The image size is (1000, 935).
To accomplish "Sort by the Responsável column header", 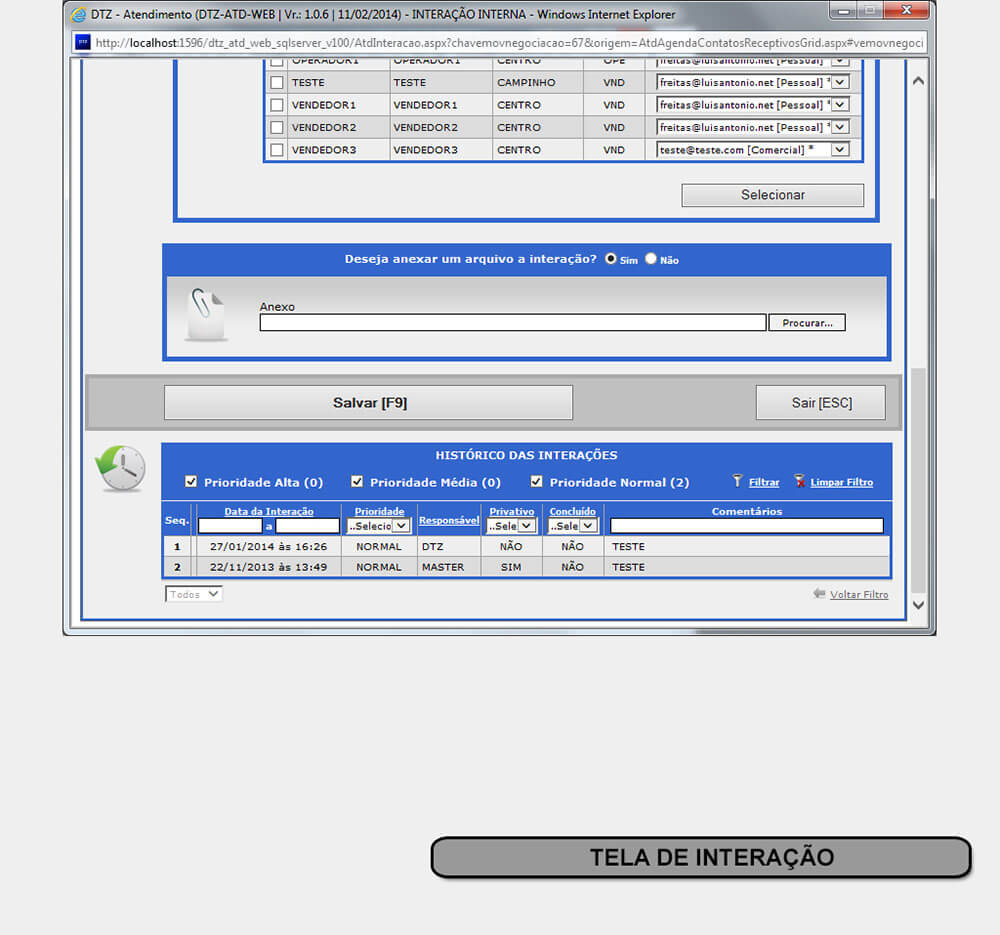I will coord(449,520).
